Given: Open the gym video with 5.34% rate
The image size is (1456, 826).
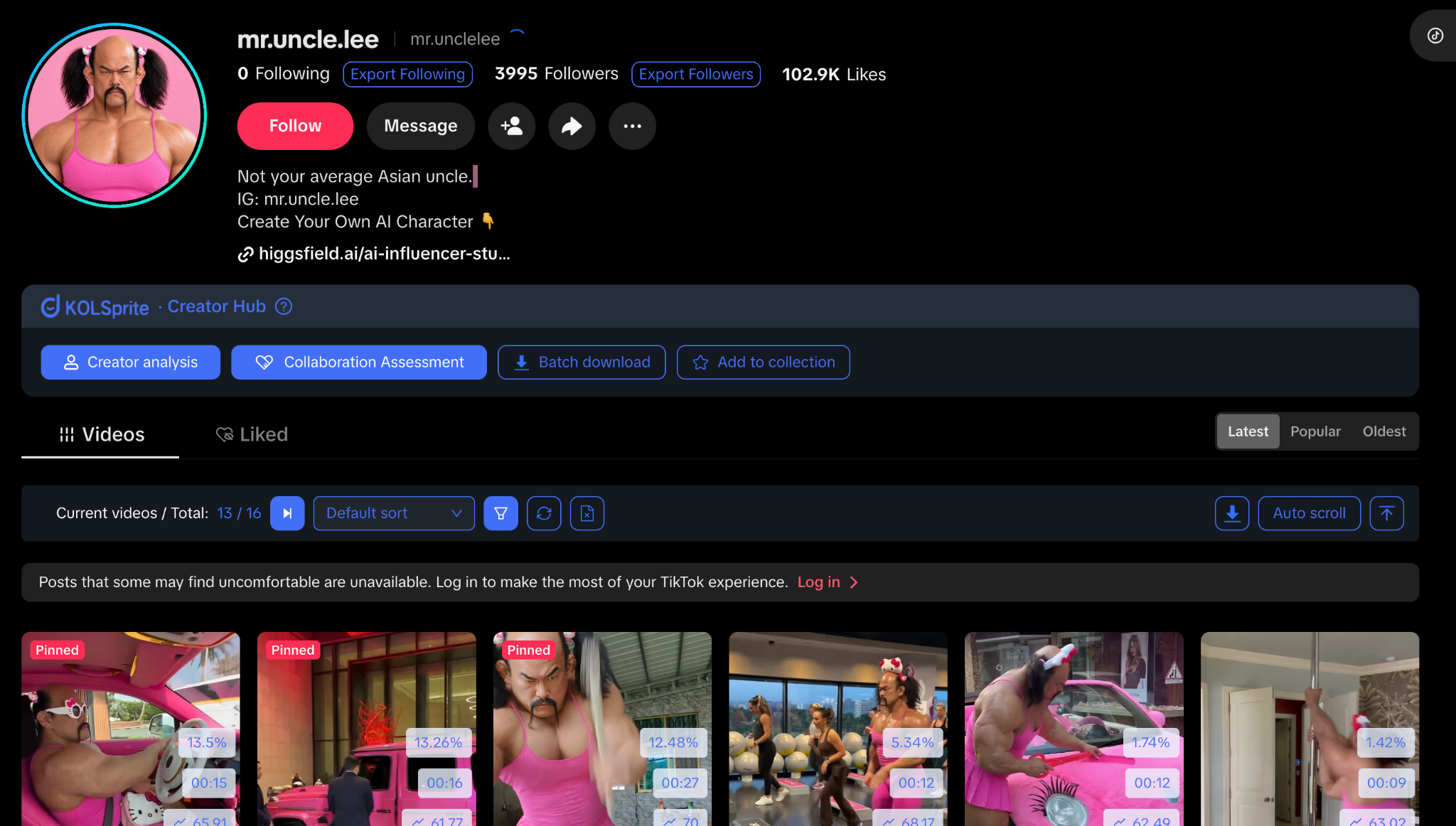Looking at the screenshot, I should coord(838,729).
